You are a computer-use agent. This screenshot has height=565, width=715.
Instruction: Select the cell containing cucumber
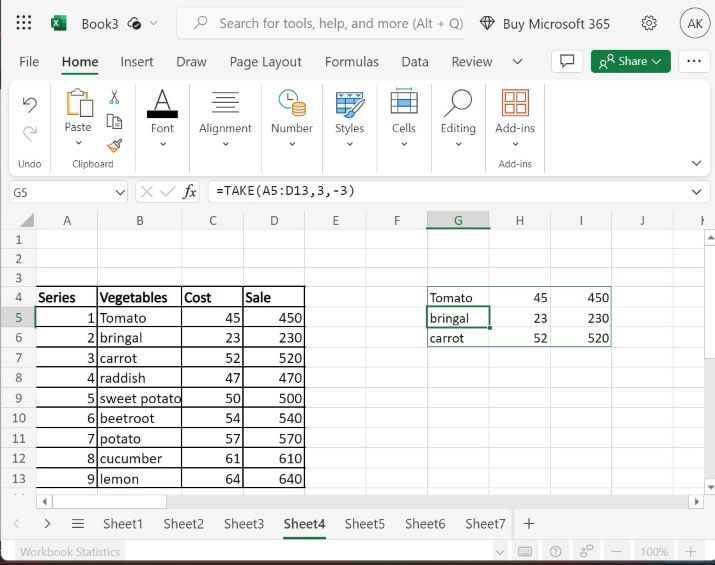pos(140,458)
